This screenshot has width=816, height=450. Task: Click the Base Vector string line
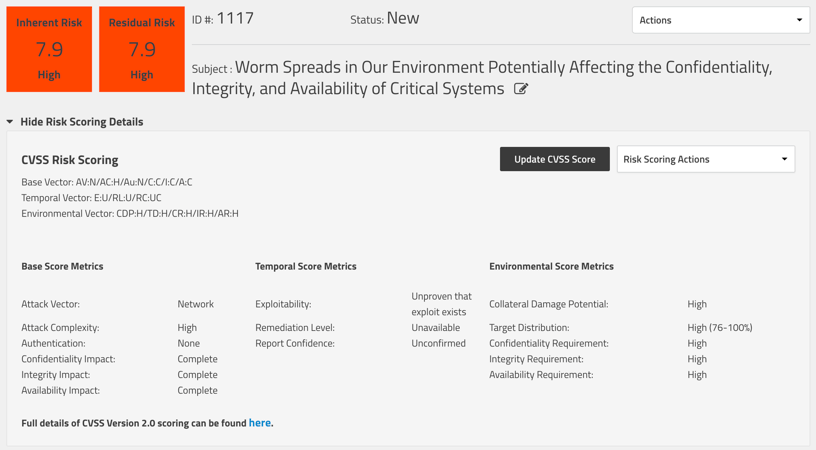tap(107, 182)
